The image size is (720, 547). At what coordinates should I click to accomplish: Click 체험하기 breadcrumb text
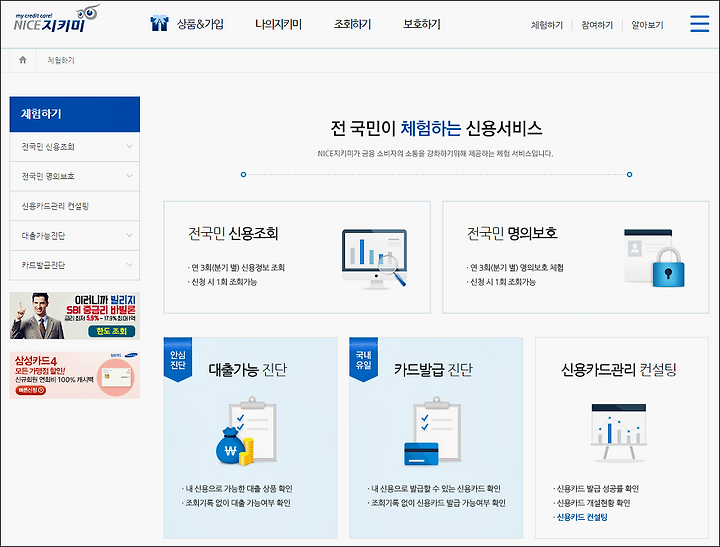(x=61, y=60)
